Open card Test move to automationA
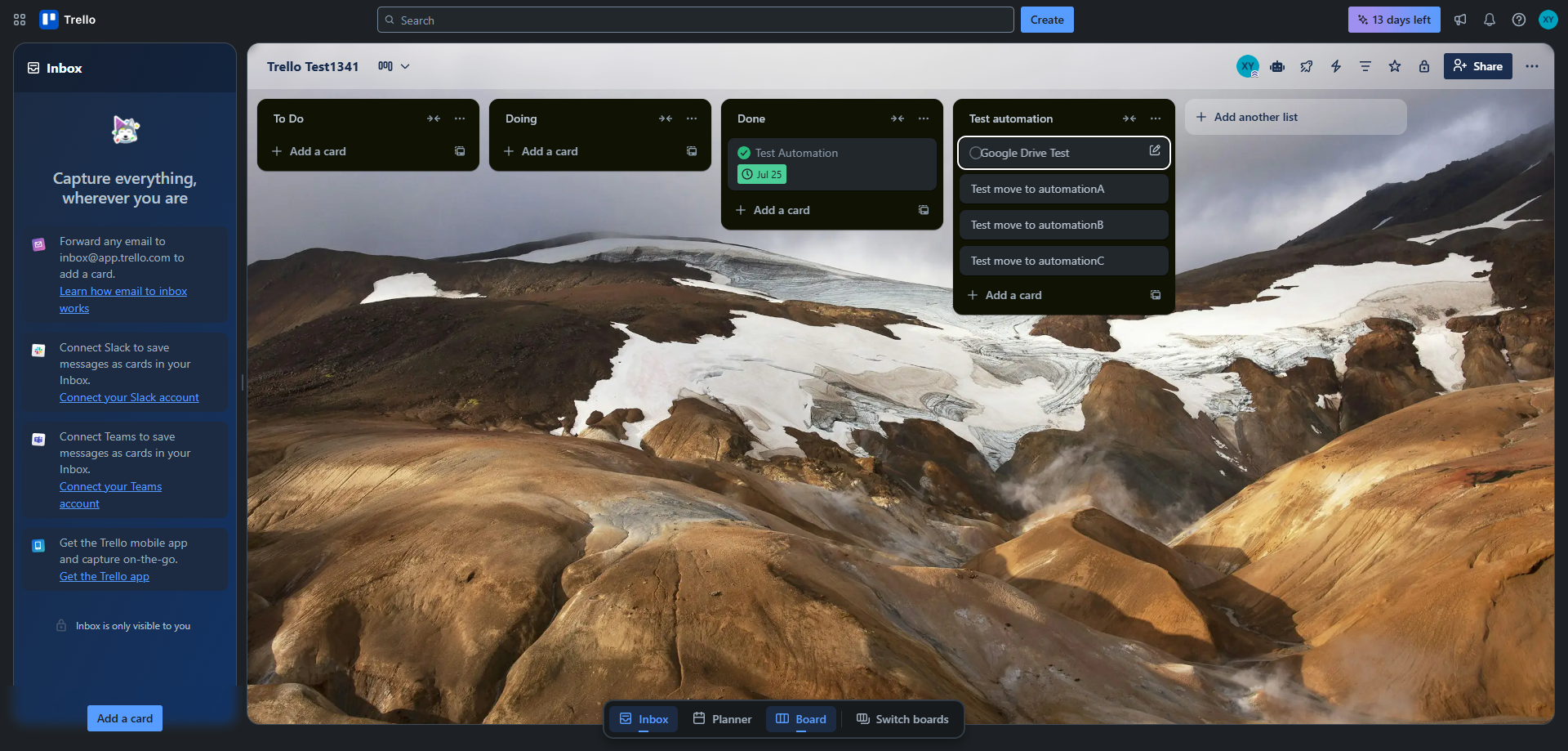This screenshot has width=1568, height=751. pos(1064,189)
